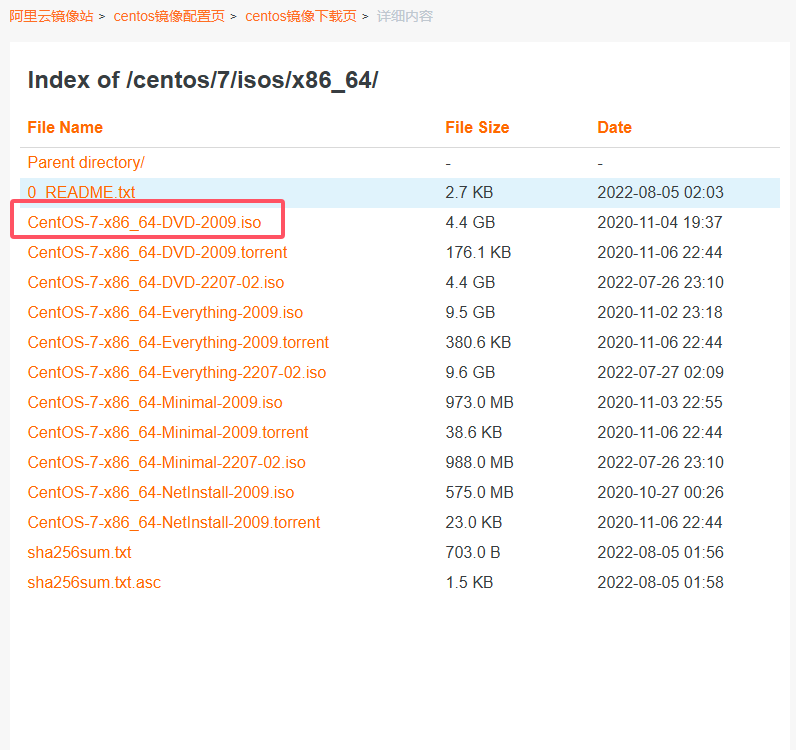Download CentOS-7-x86_64-DVD-2009.iso
This screenshot has width=796, height=750.
[x=144, y=222]
